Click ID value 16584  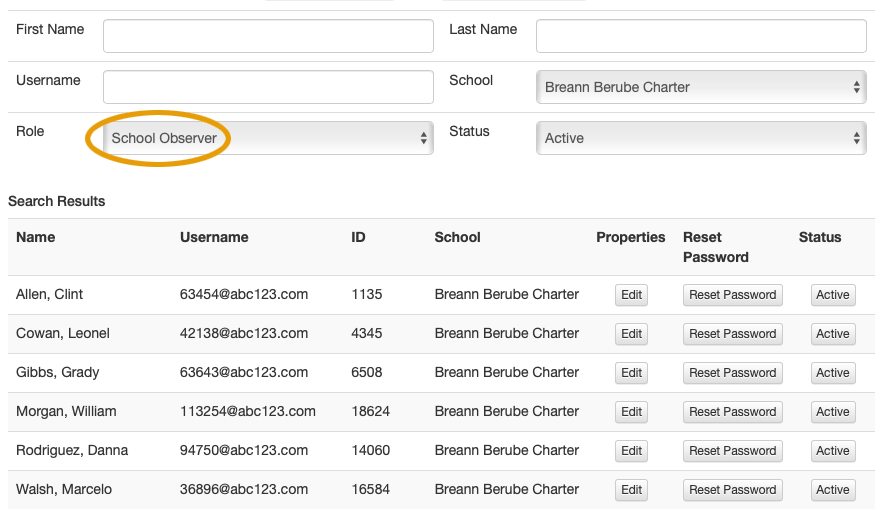point(371,490)
